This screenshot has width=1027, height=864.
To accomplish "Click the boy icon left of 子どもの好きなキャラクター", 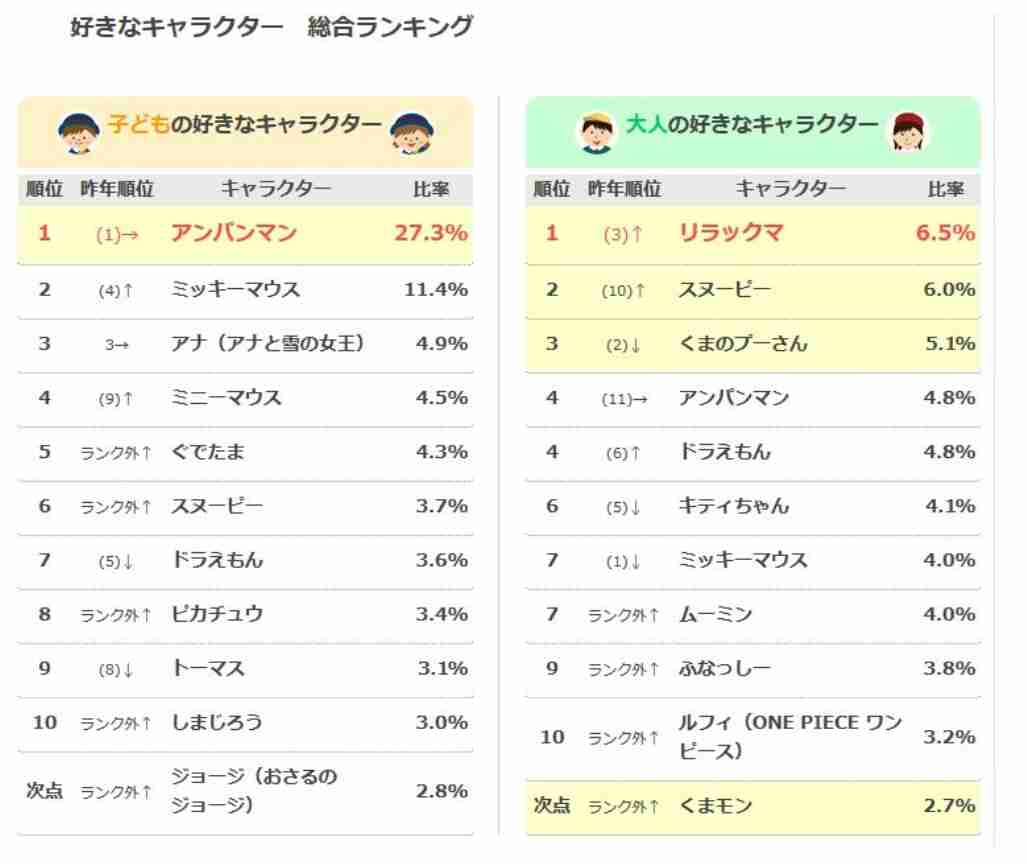I will [x=79, y=133].
